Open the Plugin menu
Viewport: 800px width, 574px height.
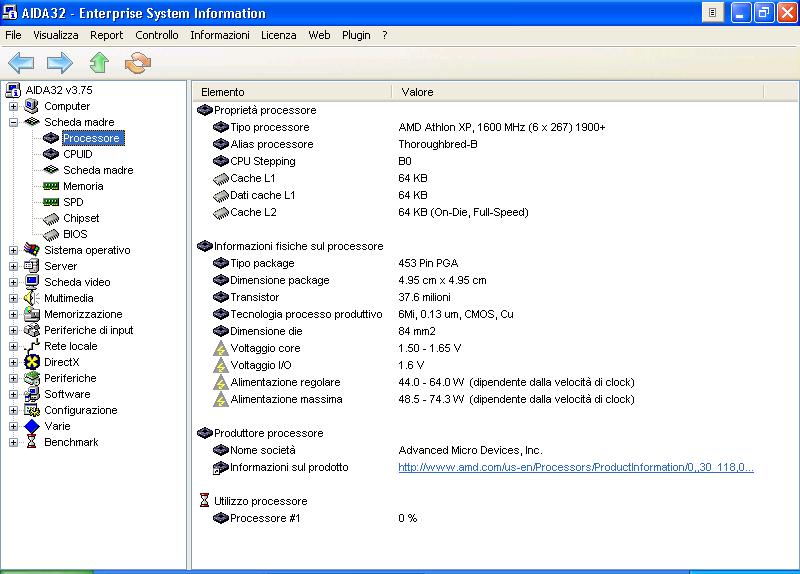pos(356,35)
